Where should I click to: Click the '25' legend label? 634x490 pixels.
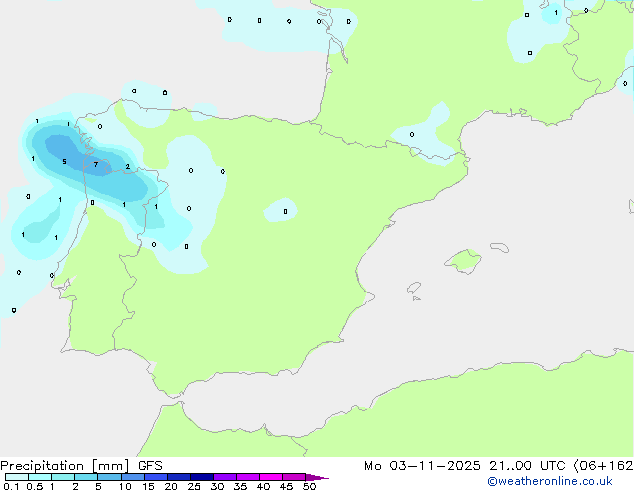point(194,486)
